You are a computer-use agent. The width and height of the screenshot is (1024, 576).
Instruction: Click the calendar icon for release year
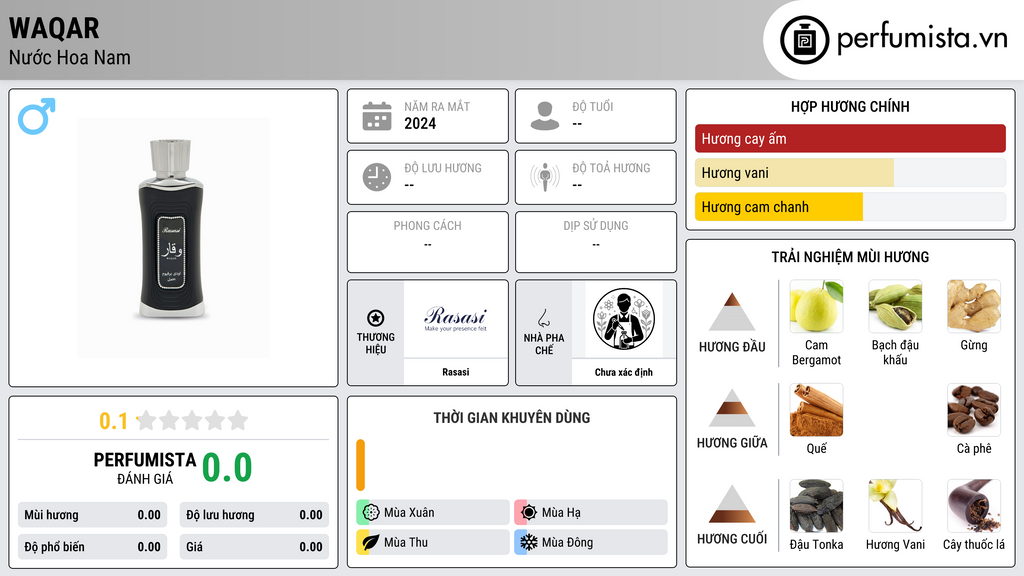click(377, 116)
